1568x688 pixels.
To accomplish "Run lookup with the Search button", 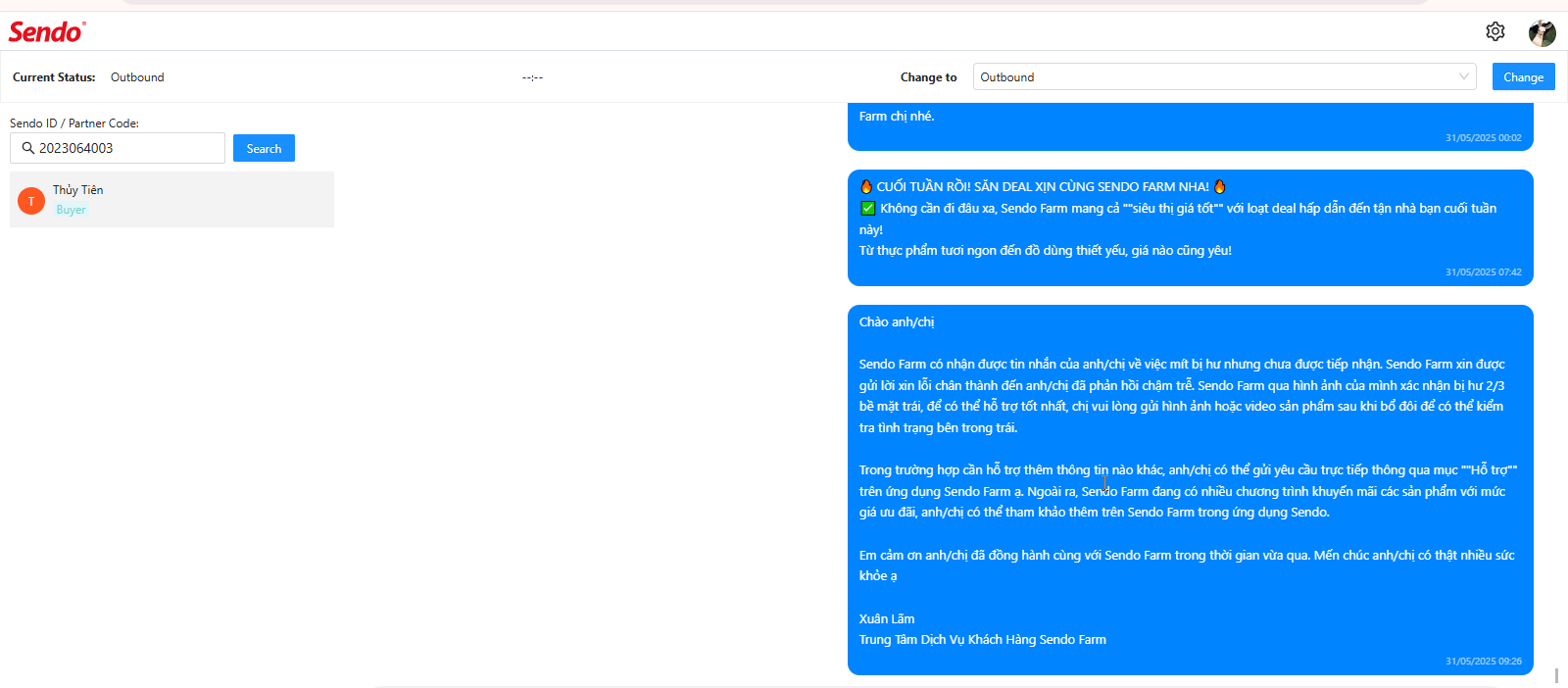I will (264, 148).
